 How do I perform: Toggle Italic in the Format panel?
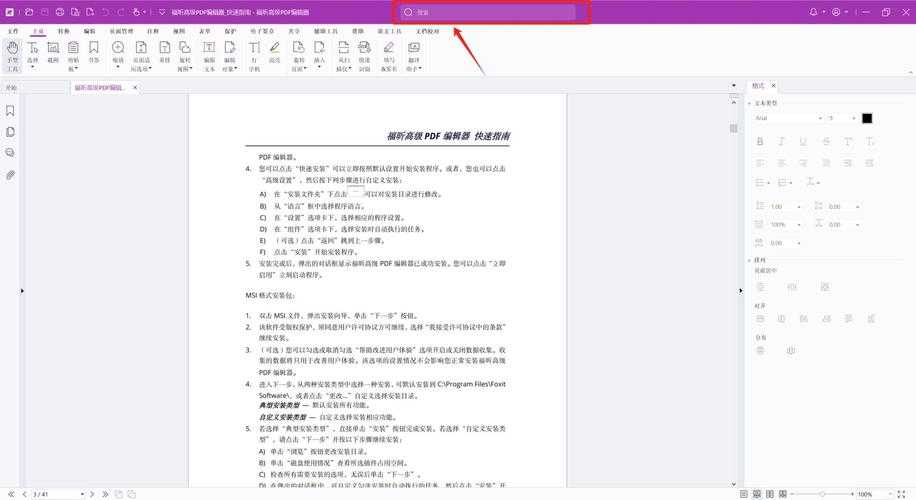coord(782,141)
